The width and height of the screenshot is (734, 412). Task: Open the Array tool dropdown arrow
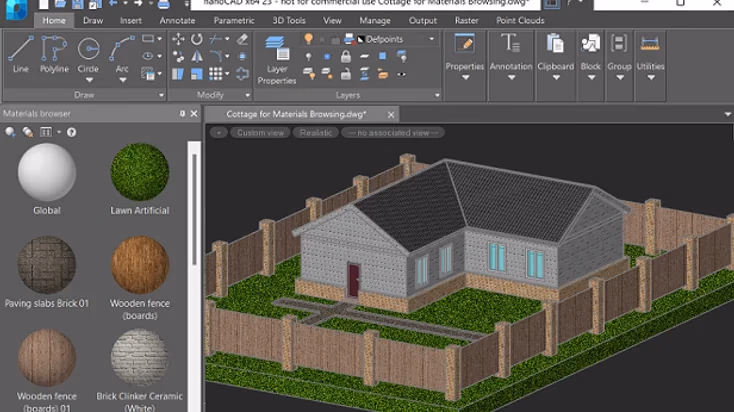[x=227, y=74]
